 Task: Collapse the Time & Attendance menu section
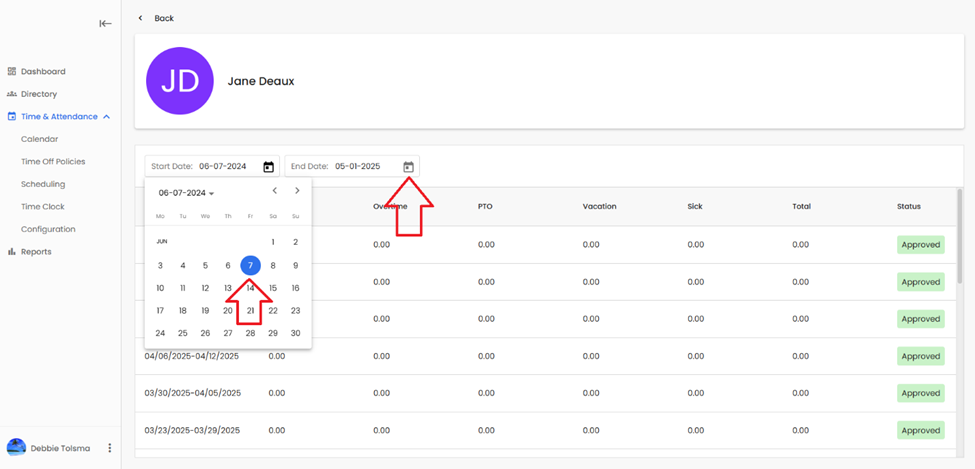tap(106, 117)
